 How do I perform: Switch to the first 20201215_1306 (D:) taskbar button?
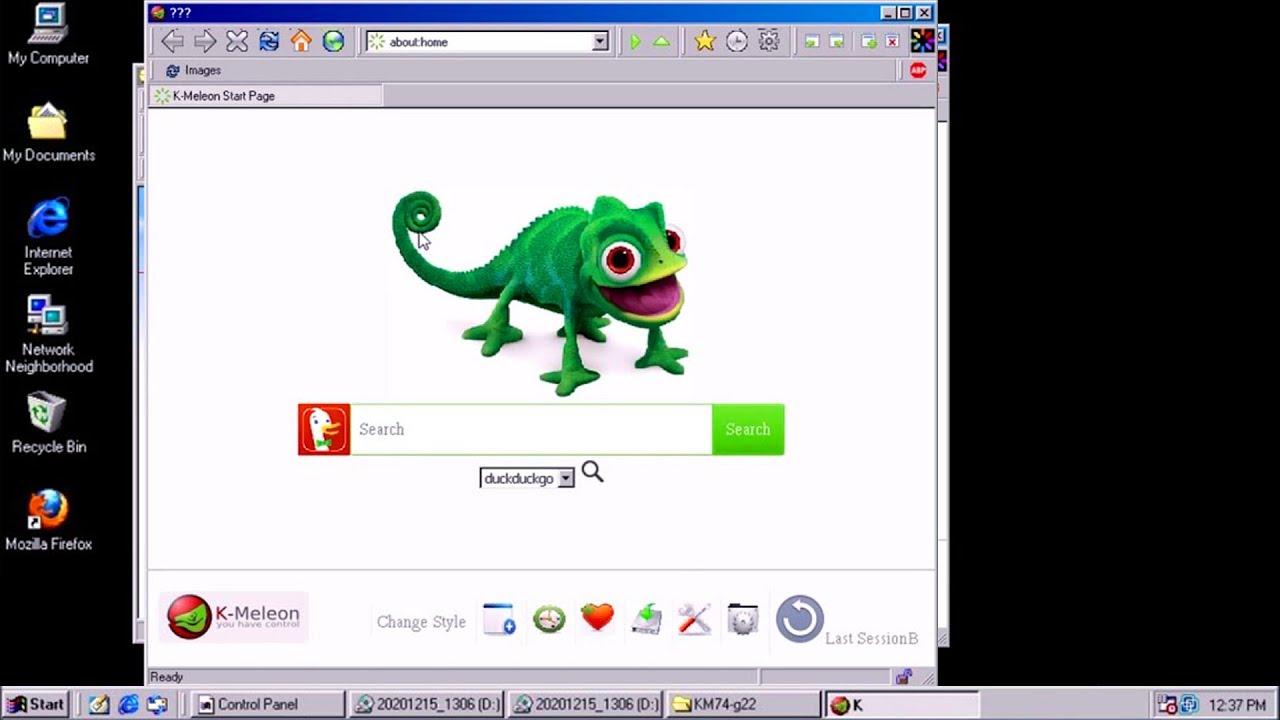tap(425, 704)
